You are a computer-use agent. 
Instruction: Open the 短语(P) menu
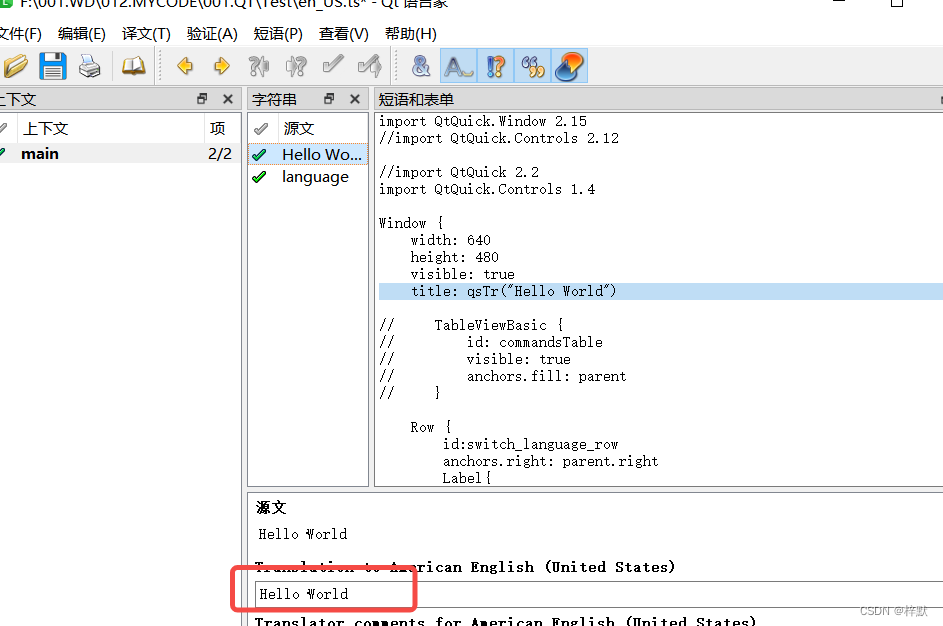[278, 34]
